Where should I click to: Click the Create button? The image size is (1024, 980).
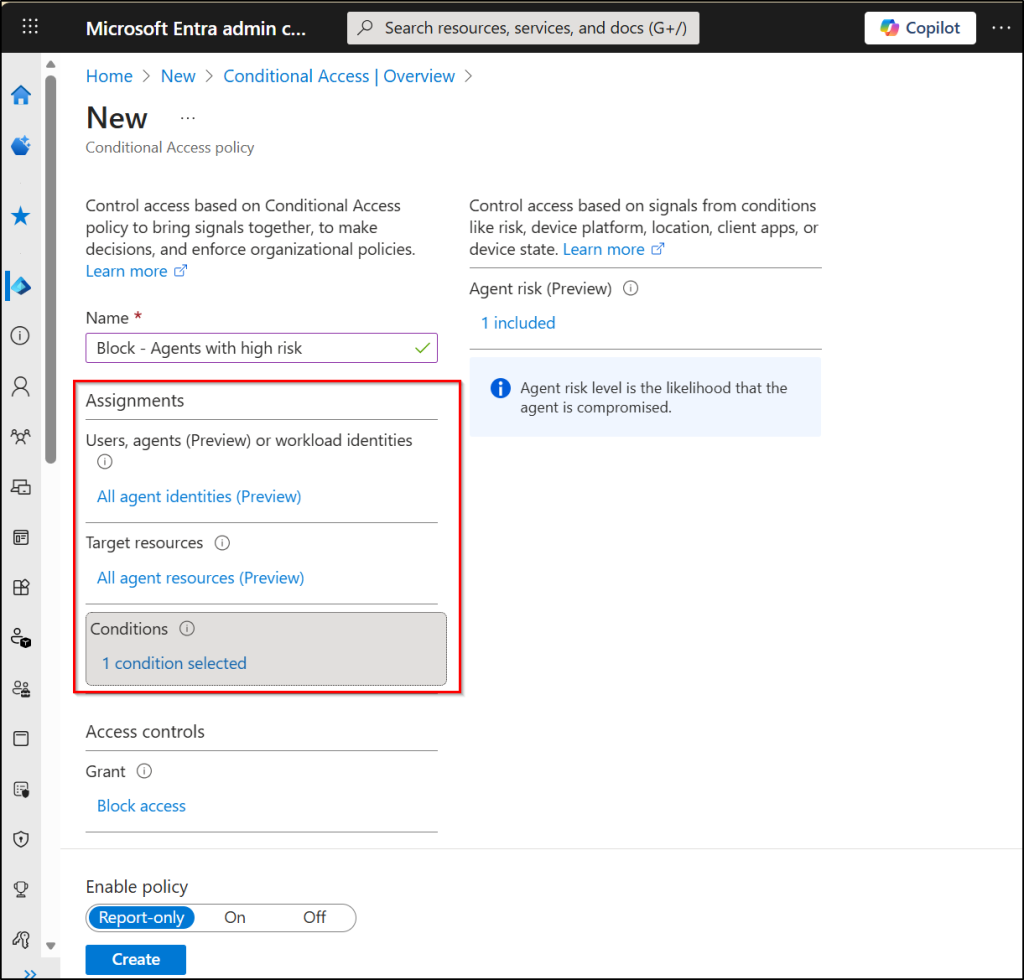135,959
